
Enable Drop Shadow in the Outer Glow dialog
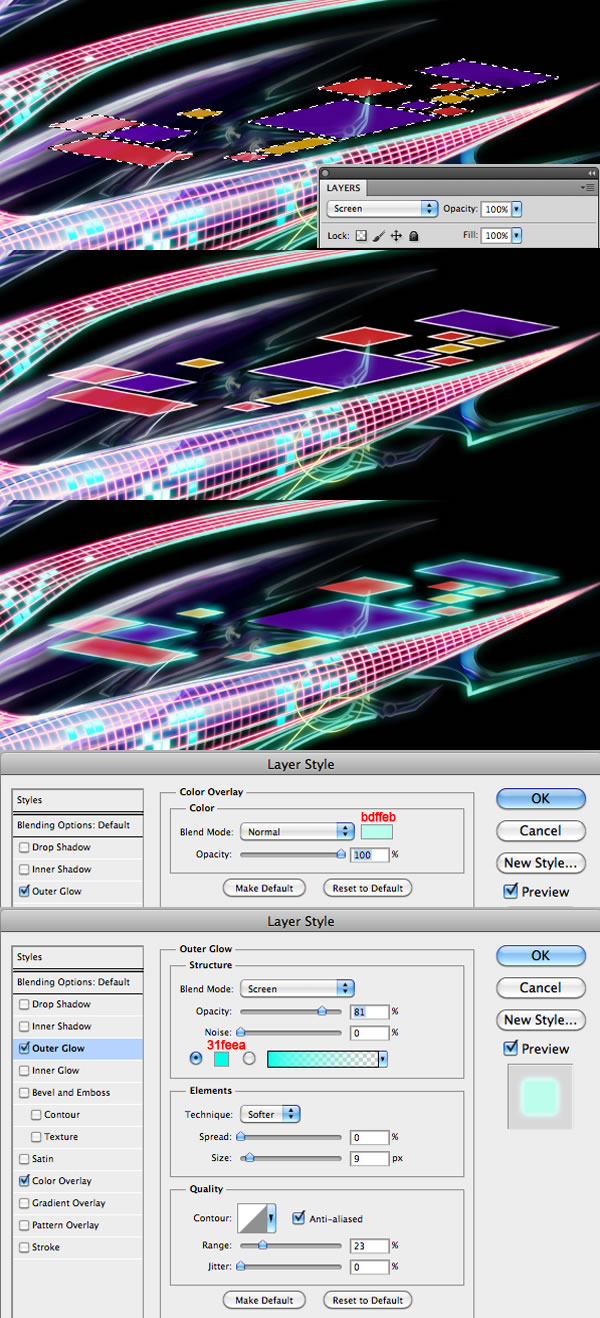[x=24, y=1004]
